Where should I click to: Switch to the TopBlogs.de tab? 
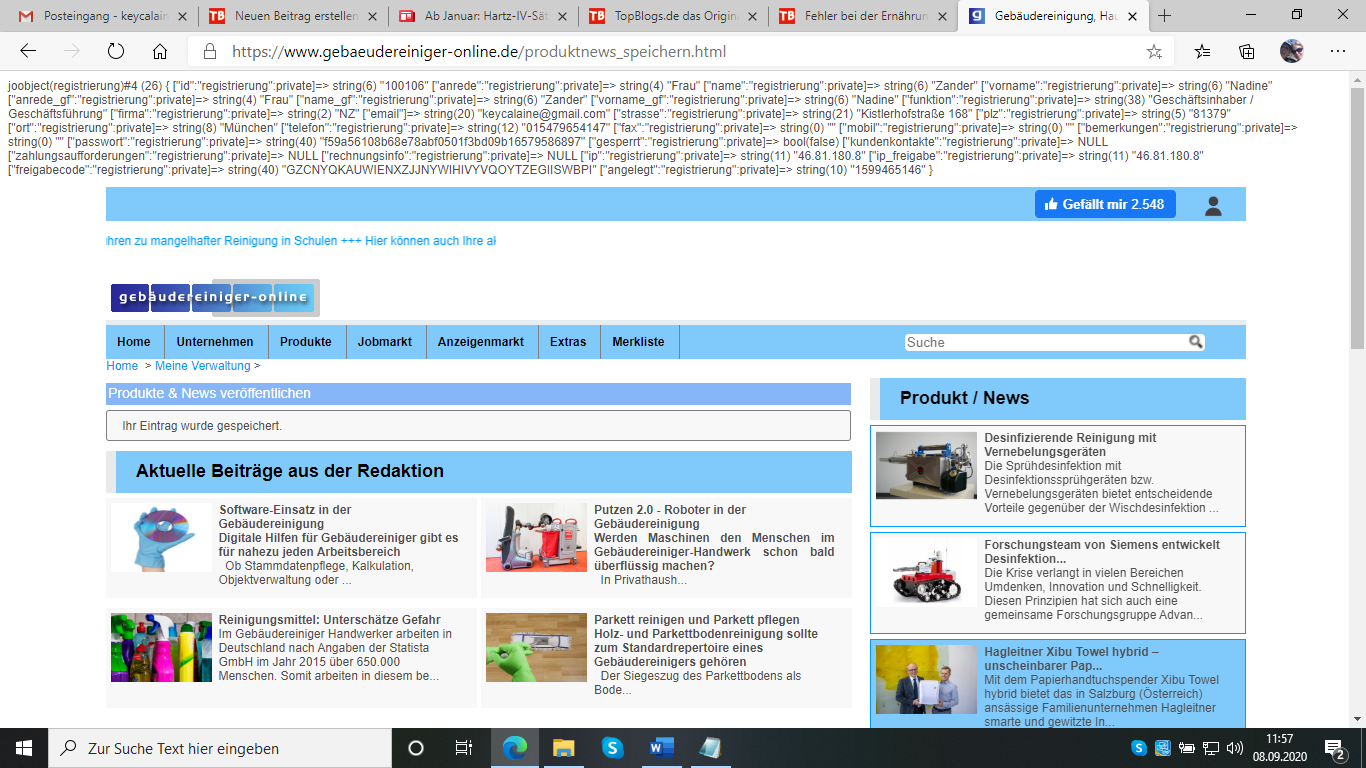(668, 16)
